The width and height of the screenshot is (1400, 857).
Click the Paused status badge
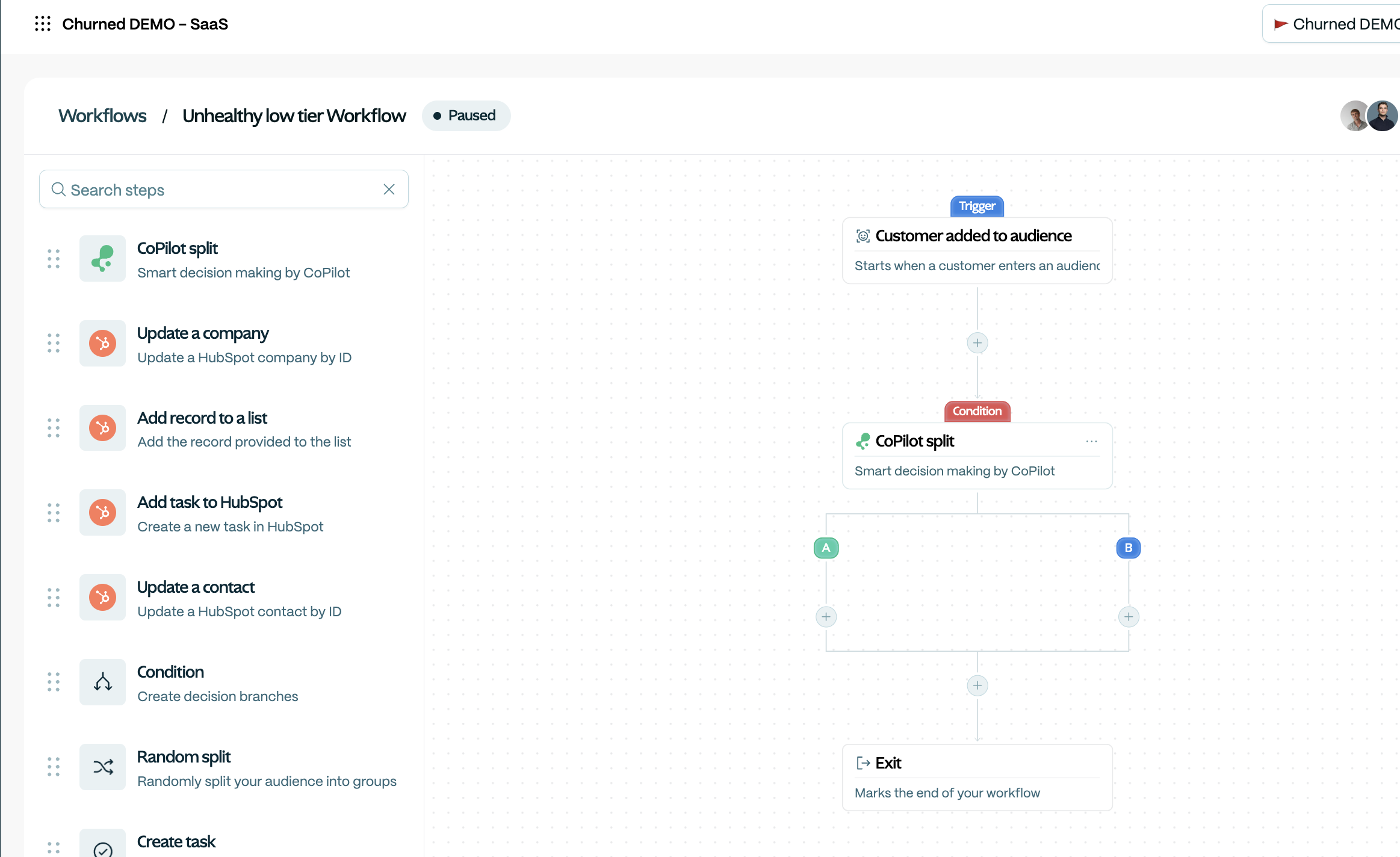(466, 116)
